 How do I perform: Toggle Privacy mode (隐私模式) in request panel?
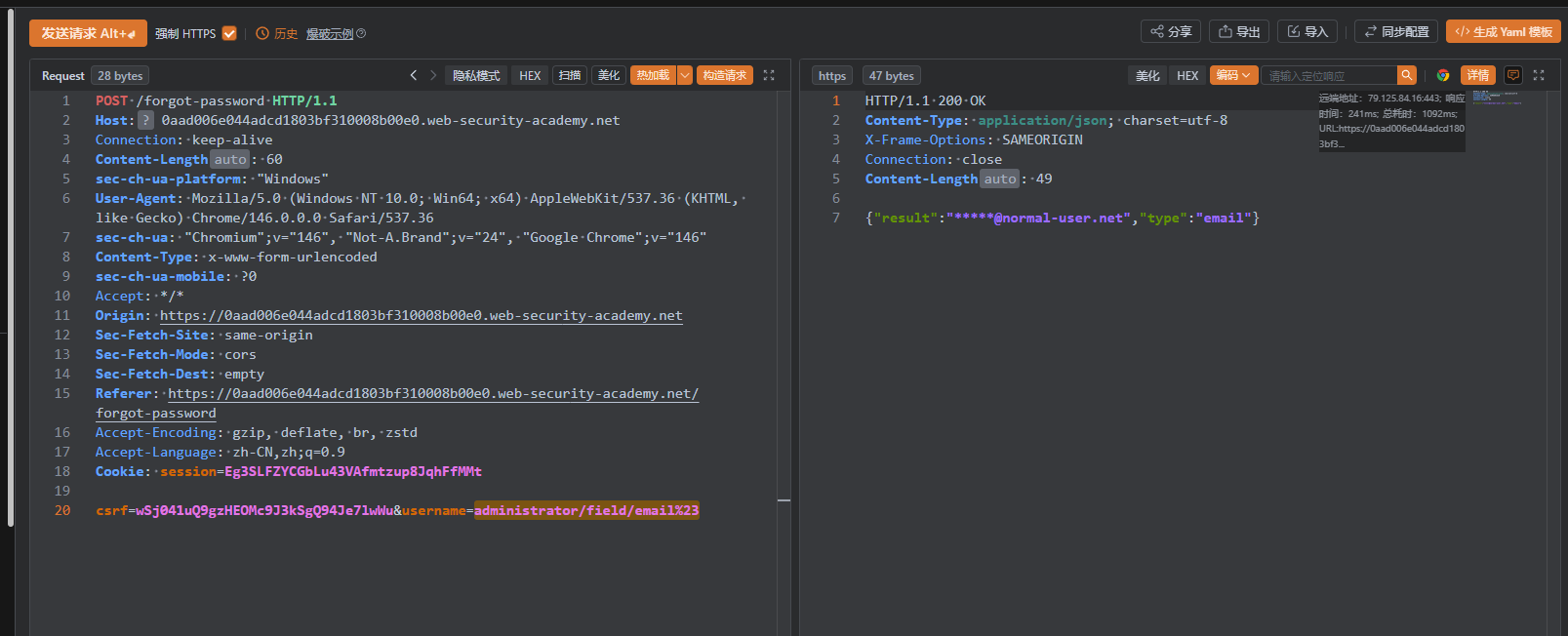(x=476, y=75)
